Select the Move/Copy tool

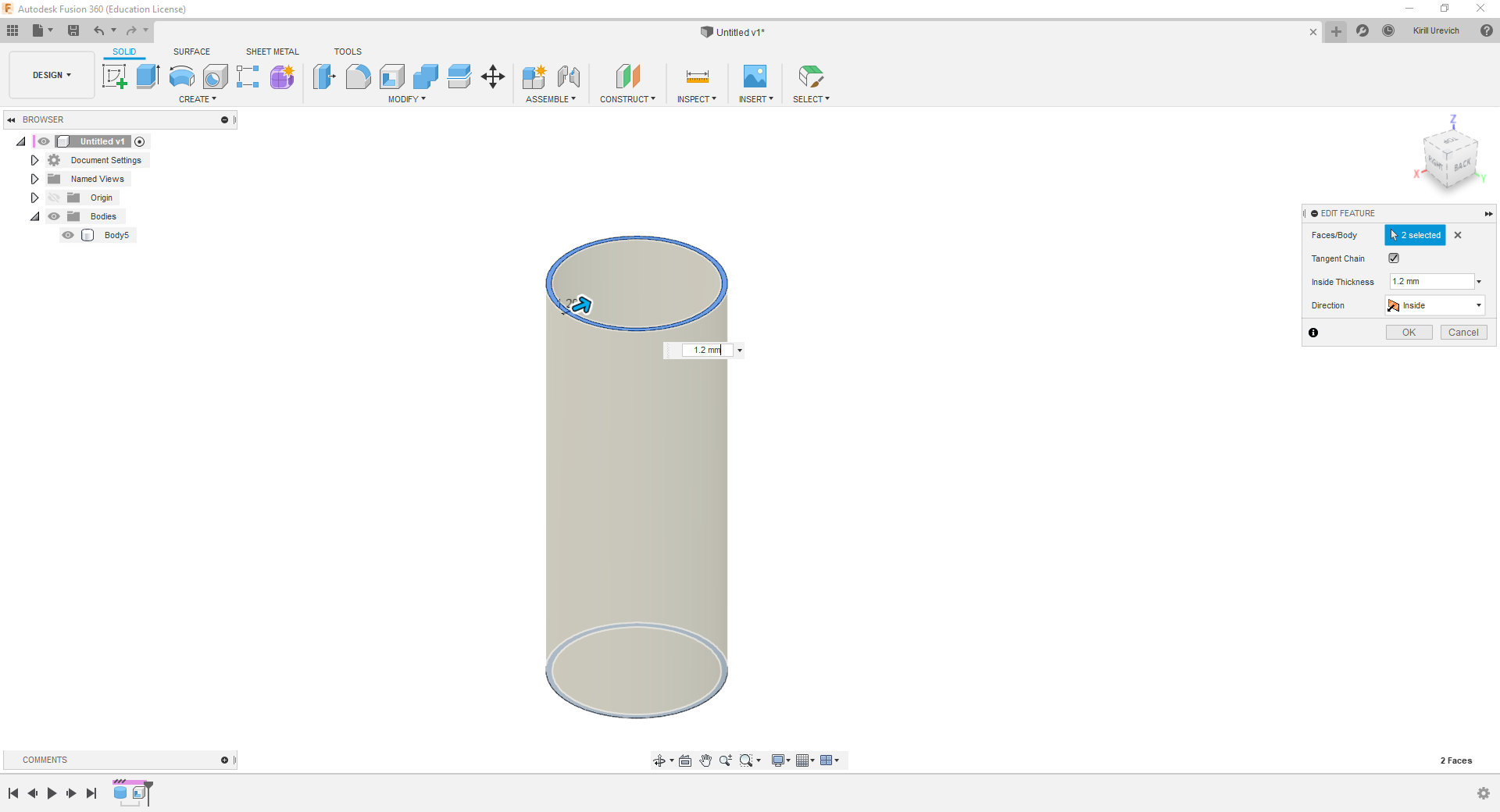click(493, 77)
